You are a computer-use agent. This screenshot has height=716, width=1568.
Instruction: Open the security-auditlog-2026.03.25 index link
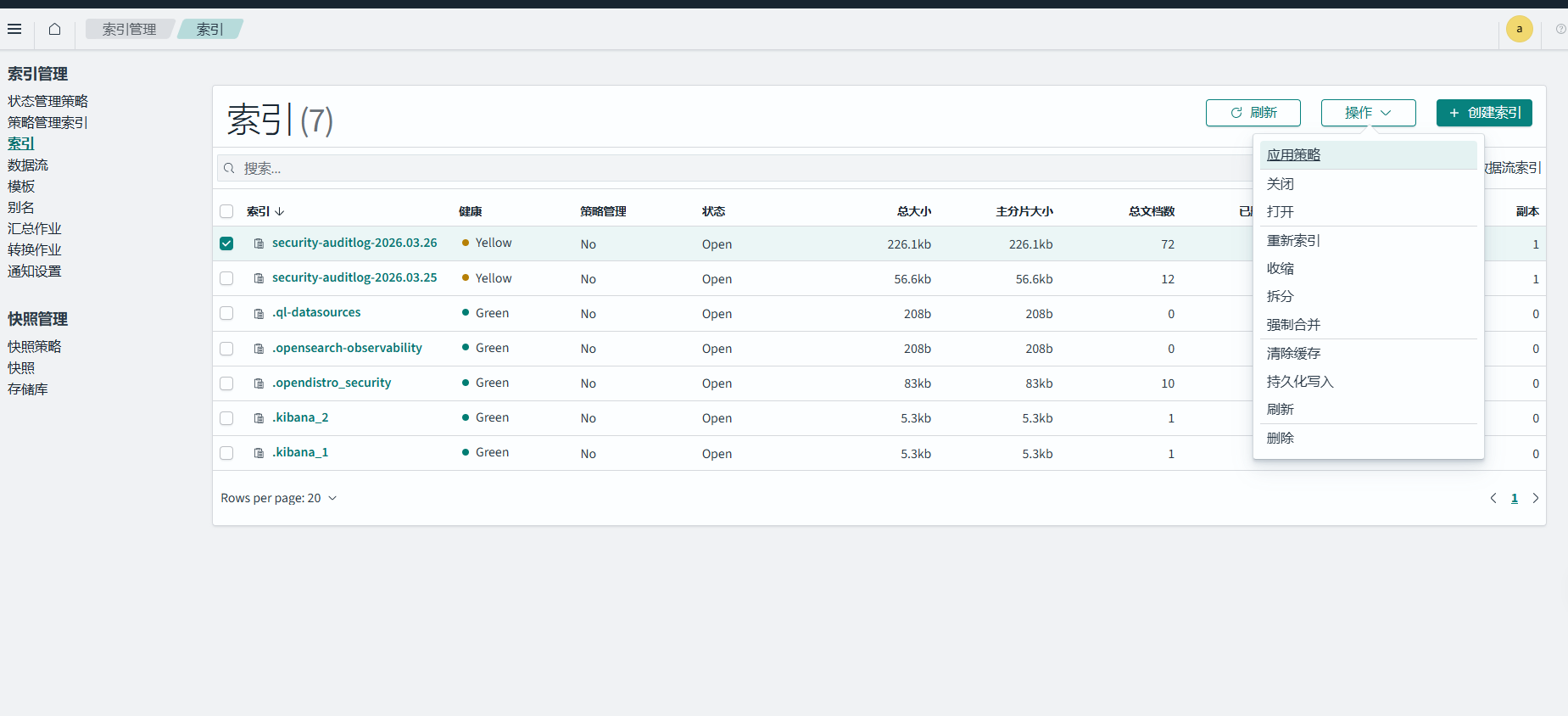(354, 277)
